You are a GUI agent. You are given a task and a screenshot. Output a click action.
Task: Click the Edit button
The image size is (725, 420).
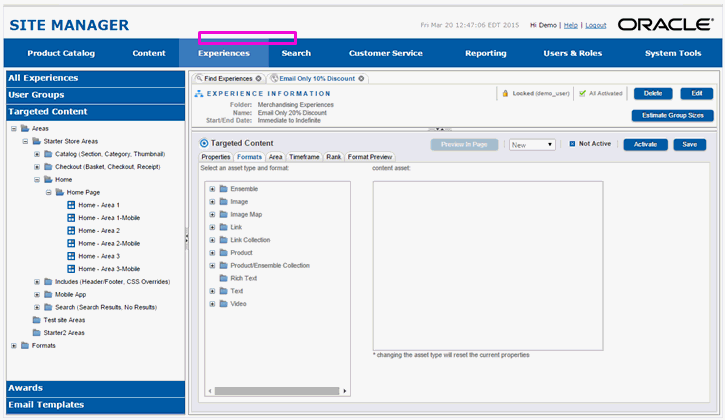pyautogui.click(x=696, y=93)
